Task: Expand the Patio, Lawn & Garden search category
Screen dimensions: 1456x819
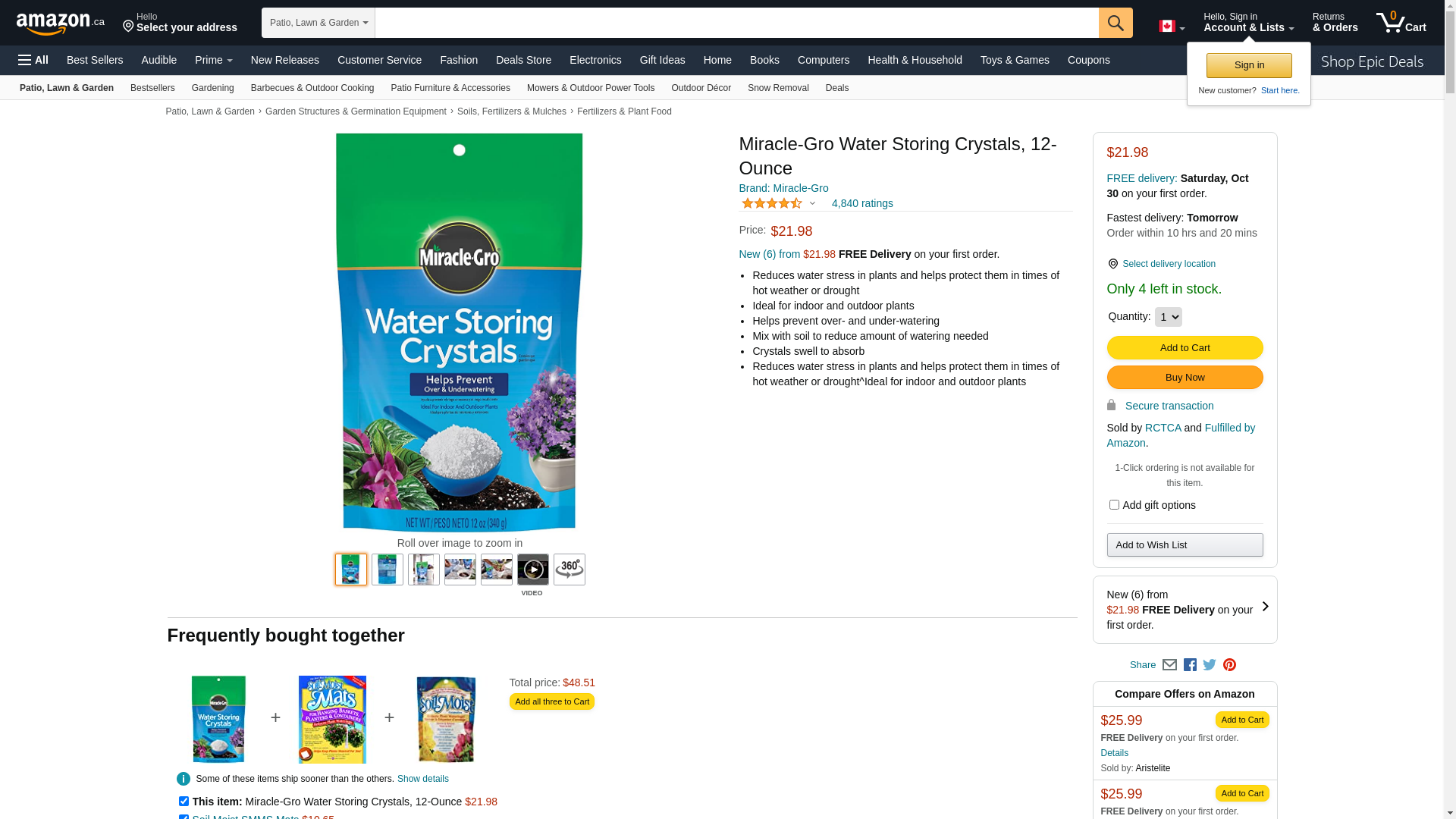Action: 318,23
